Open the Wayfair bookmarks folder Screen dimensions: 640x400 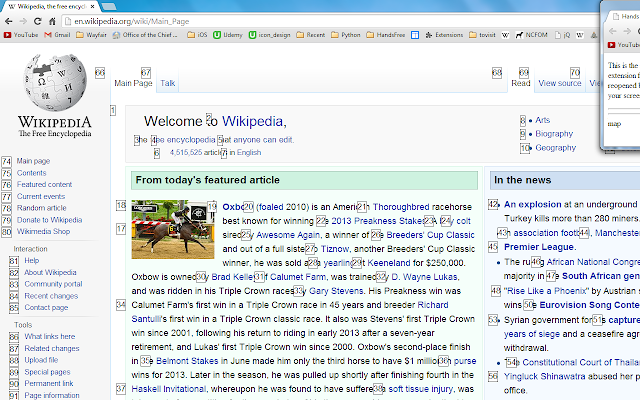[91, 35]
